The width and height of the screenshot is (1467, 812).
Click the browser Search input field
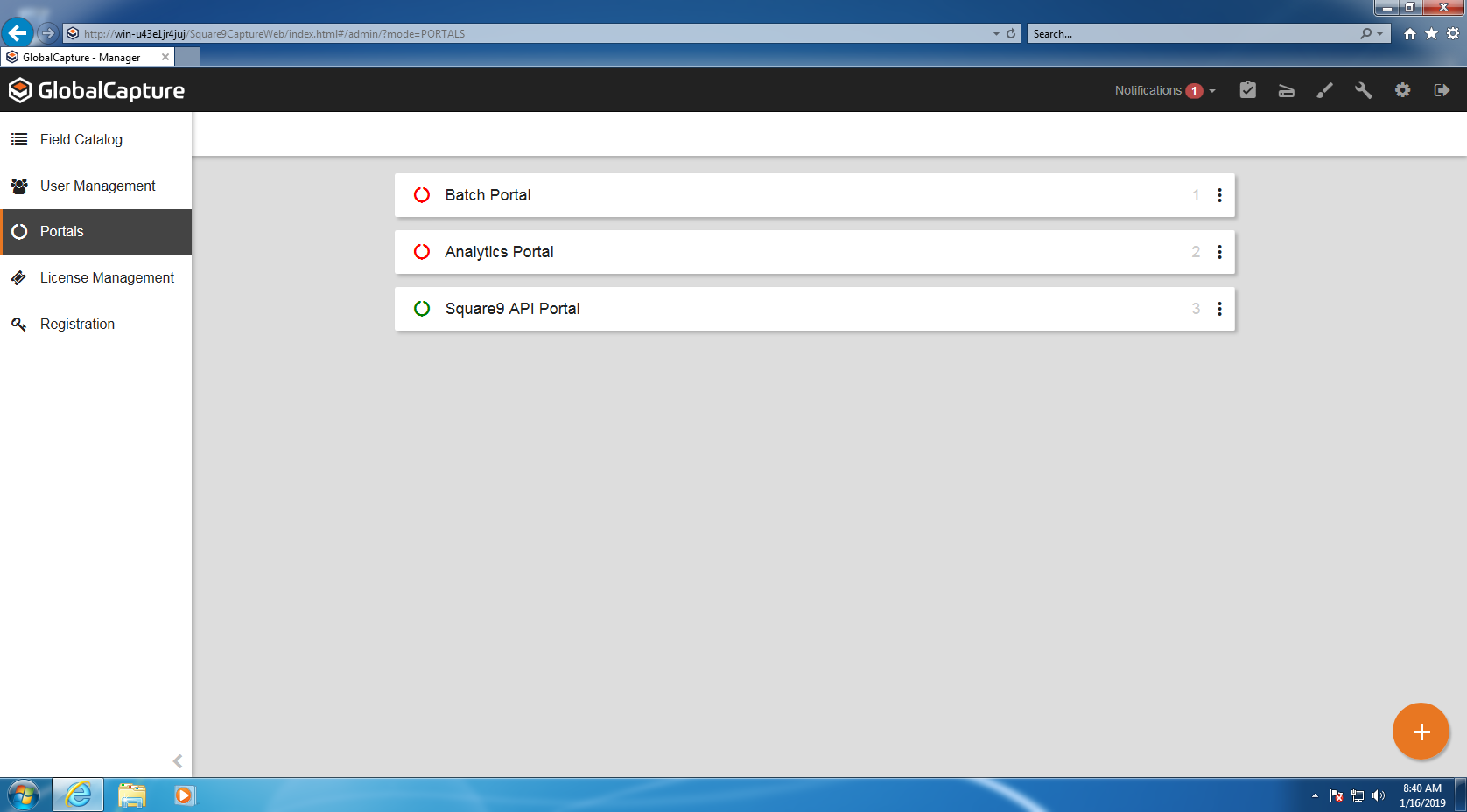[x=1190, y=33]
